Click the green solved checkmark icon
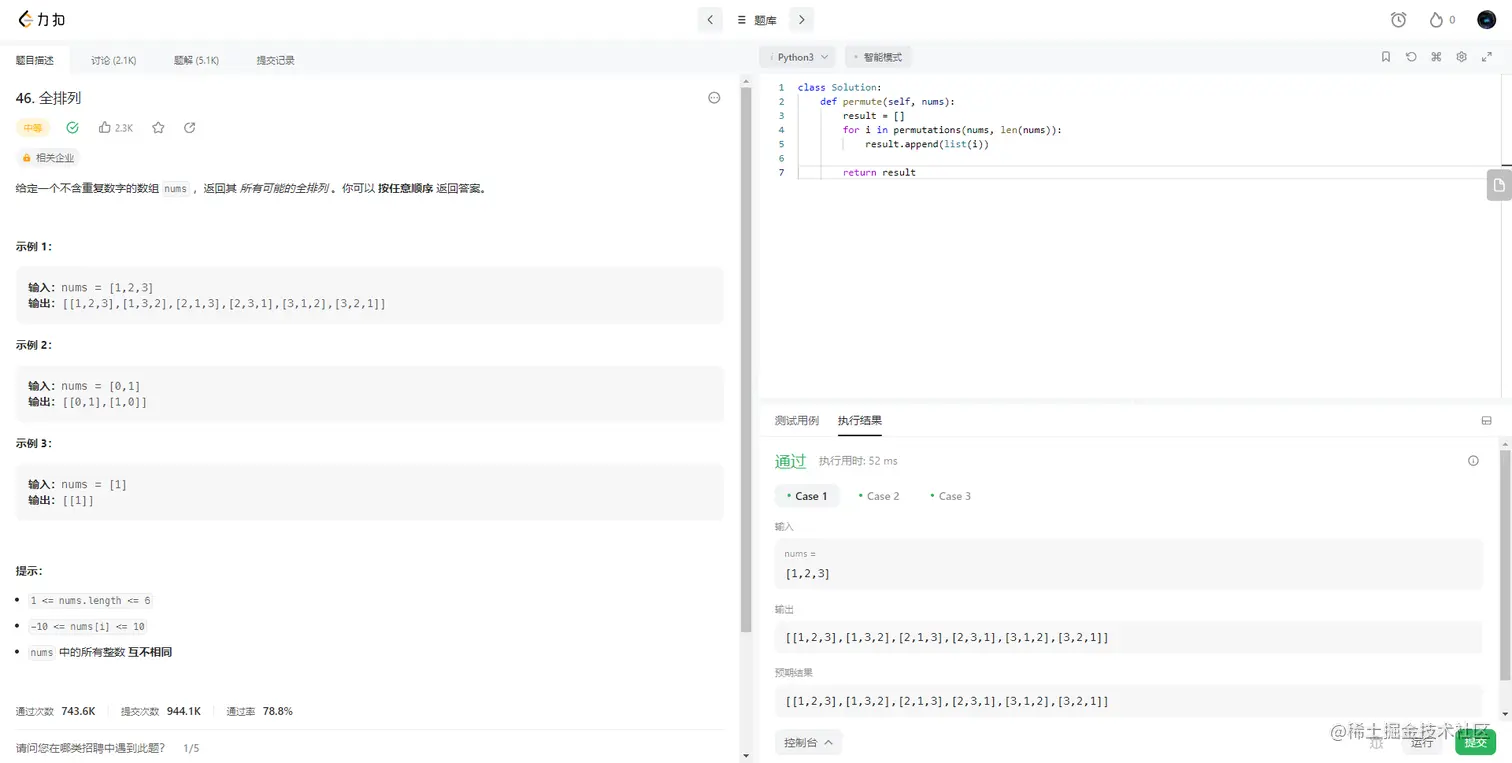Viewport: 1512px width, 763px height. (72, 128)
